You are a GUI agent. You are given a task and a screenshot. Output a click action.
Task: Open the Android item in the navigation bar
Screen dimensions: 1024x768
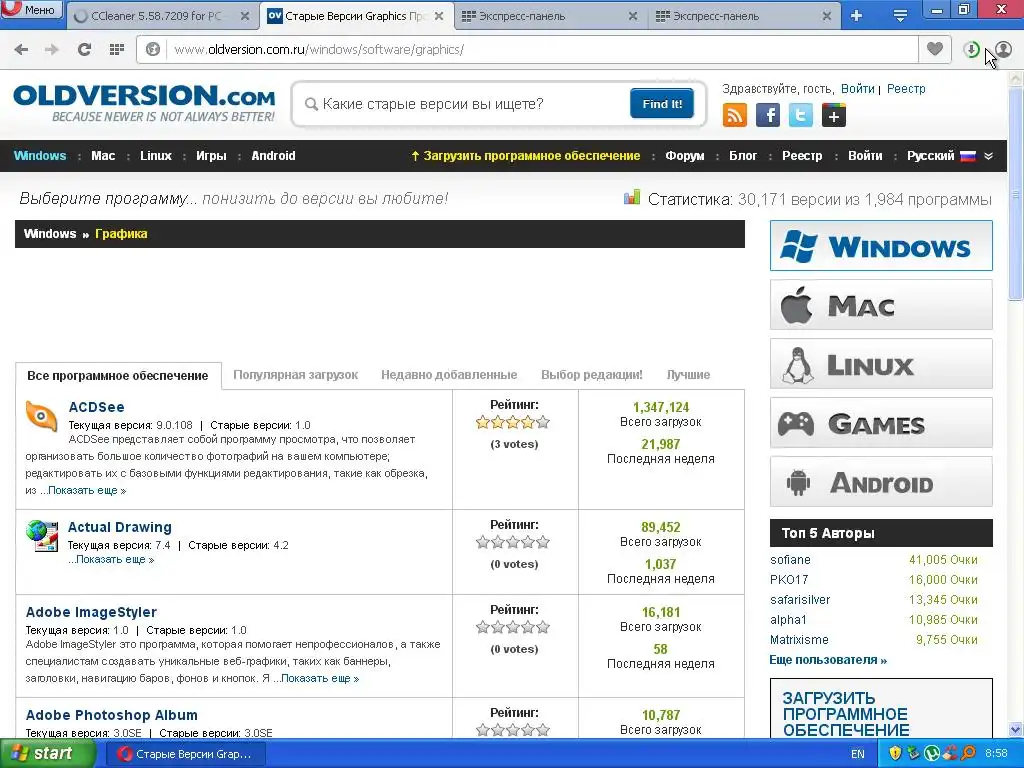[273, 156]
